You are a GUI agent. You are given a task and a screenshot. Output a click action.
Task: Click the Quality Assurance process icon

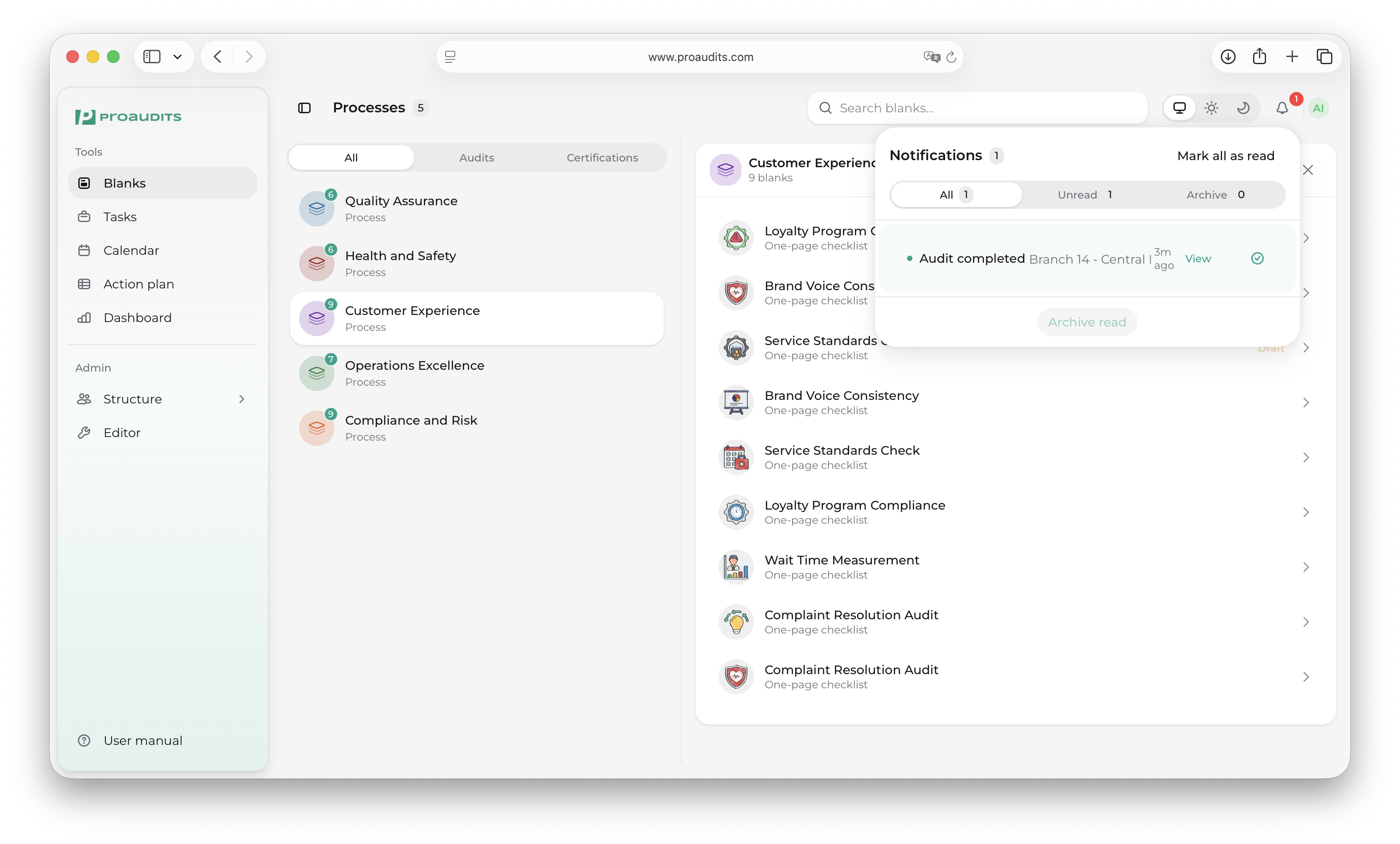click(x=316, y=209)
